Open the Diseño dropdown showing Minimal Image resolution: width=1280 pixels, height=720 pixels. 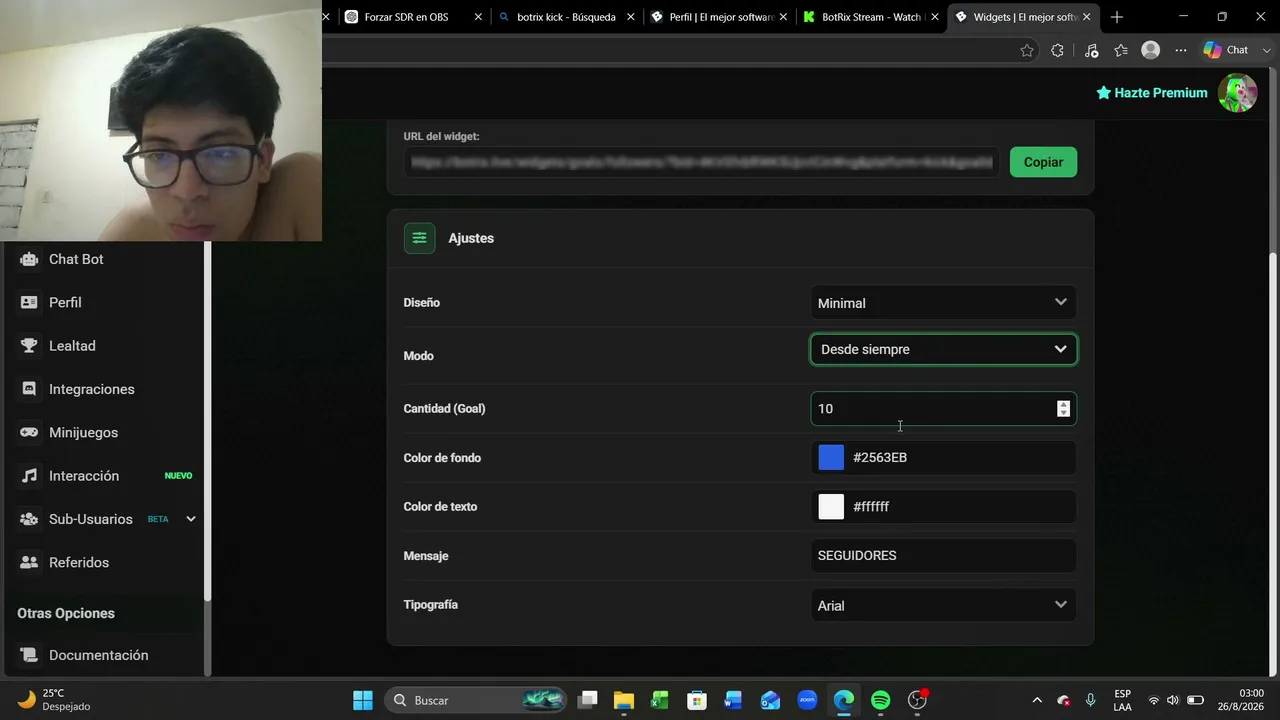[x=943, y=303]
